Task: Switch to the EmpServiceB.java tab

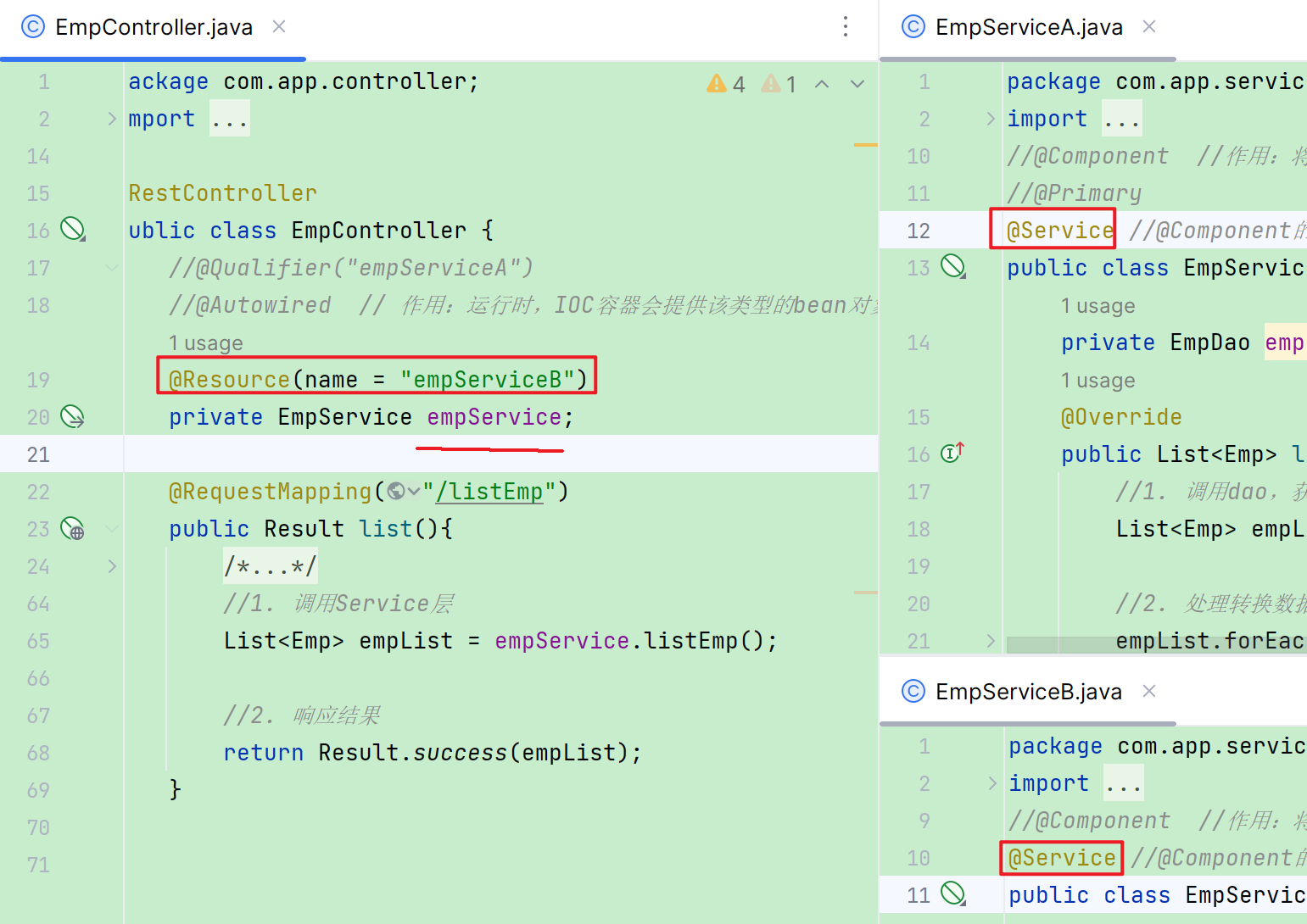Action: [x=1029, y=692]
